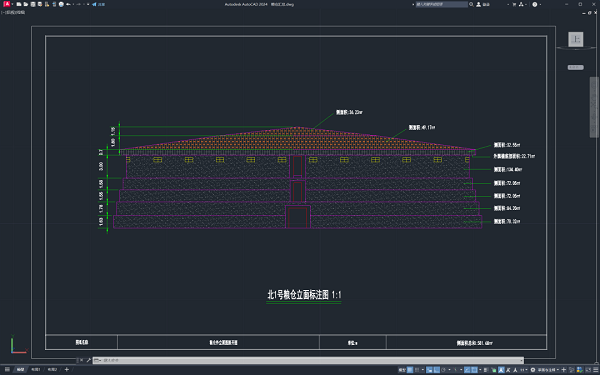
Task: Click the clean screen icon
Action: point(588,370)
